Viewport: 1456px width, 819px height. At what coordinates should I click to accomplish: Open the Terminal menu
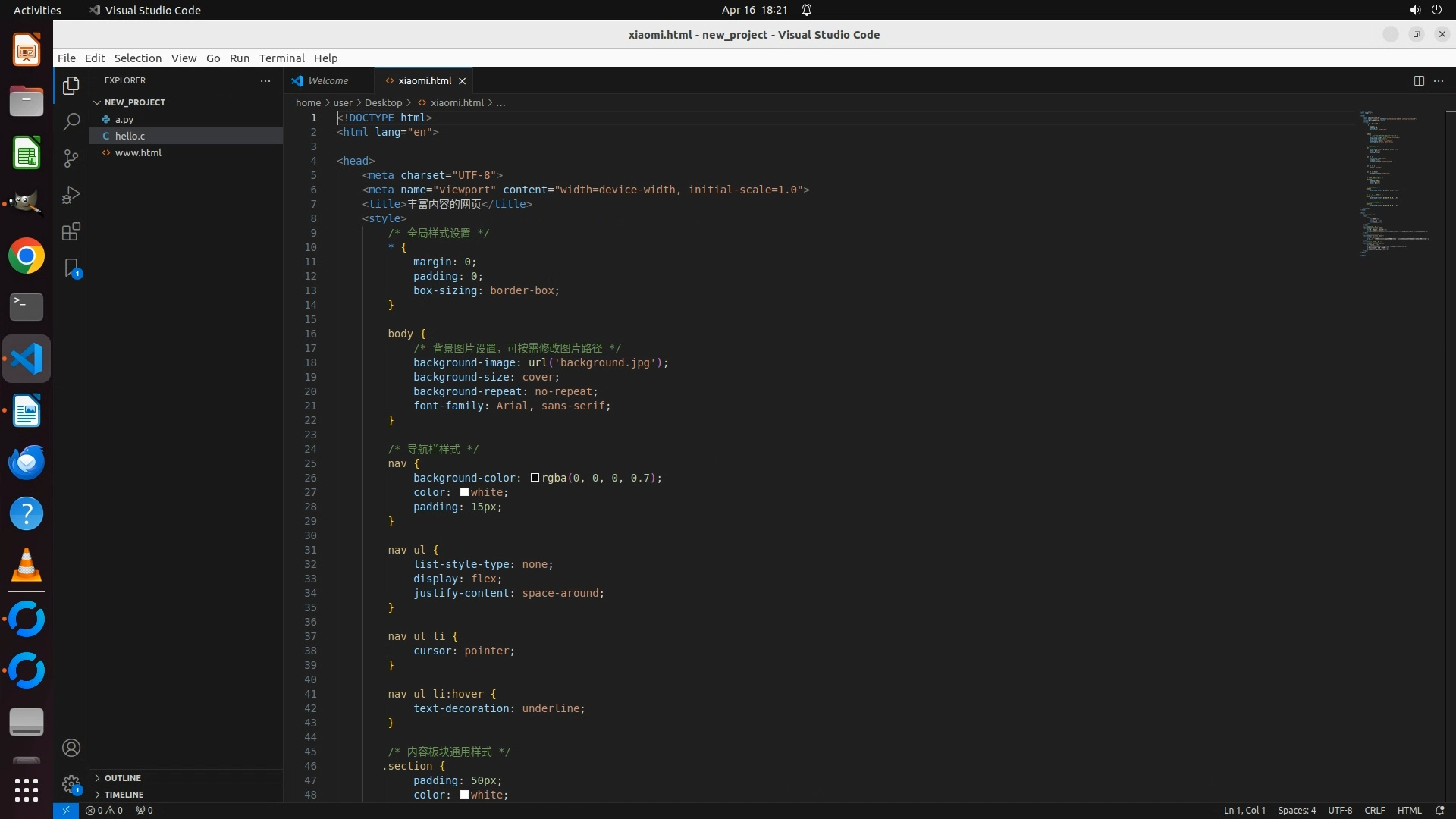[281, 58]
